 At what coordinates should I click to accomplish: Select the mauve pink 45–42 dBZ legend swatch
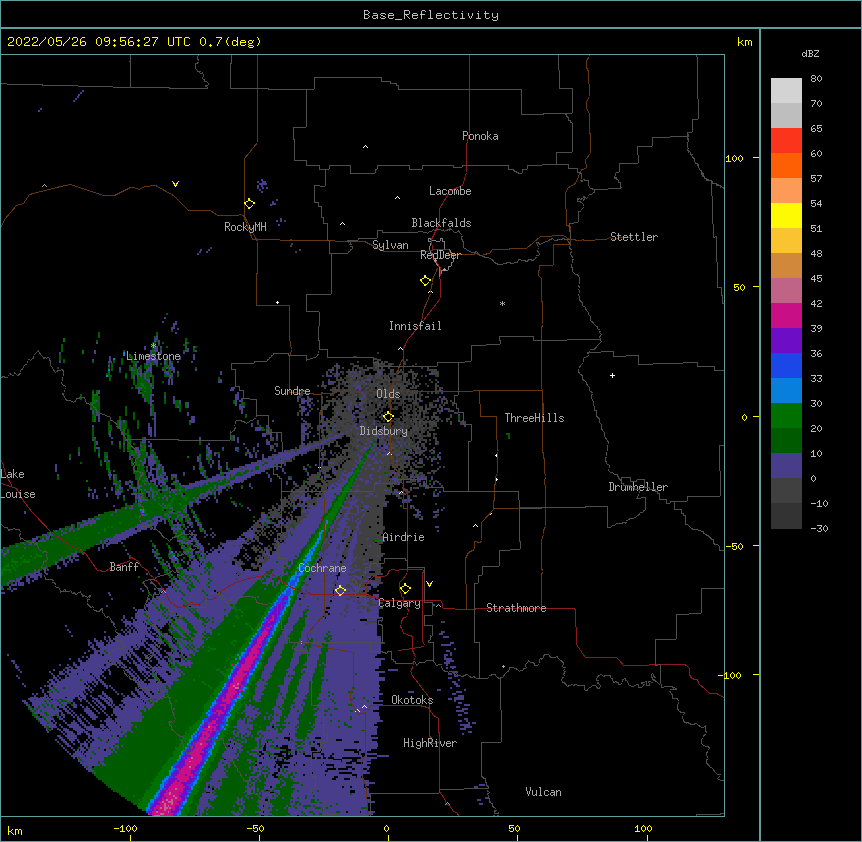(786, 291)
